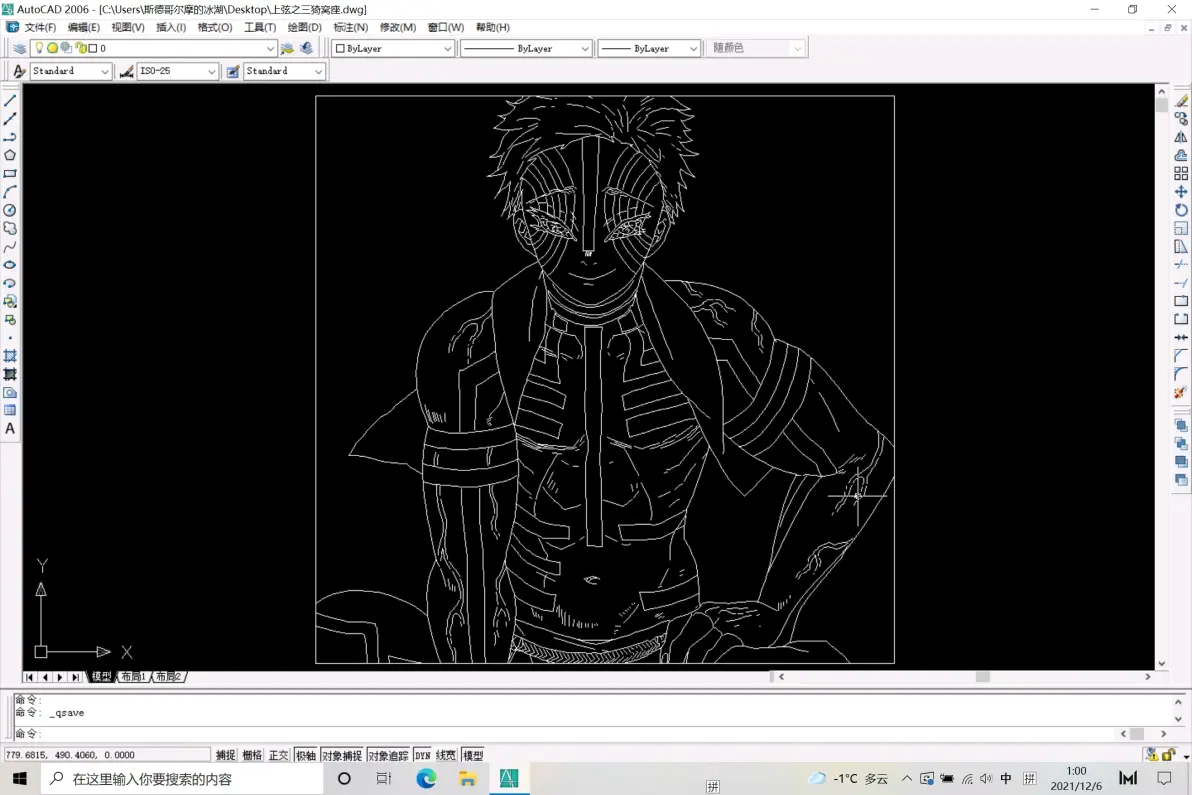The image size is (1192, 795).
Task: Select the Polyline tool
Action: 10,137
